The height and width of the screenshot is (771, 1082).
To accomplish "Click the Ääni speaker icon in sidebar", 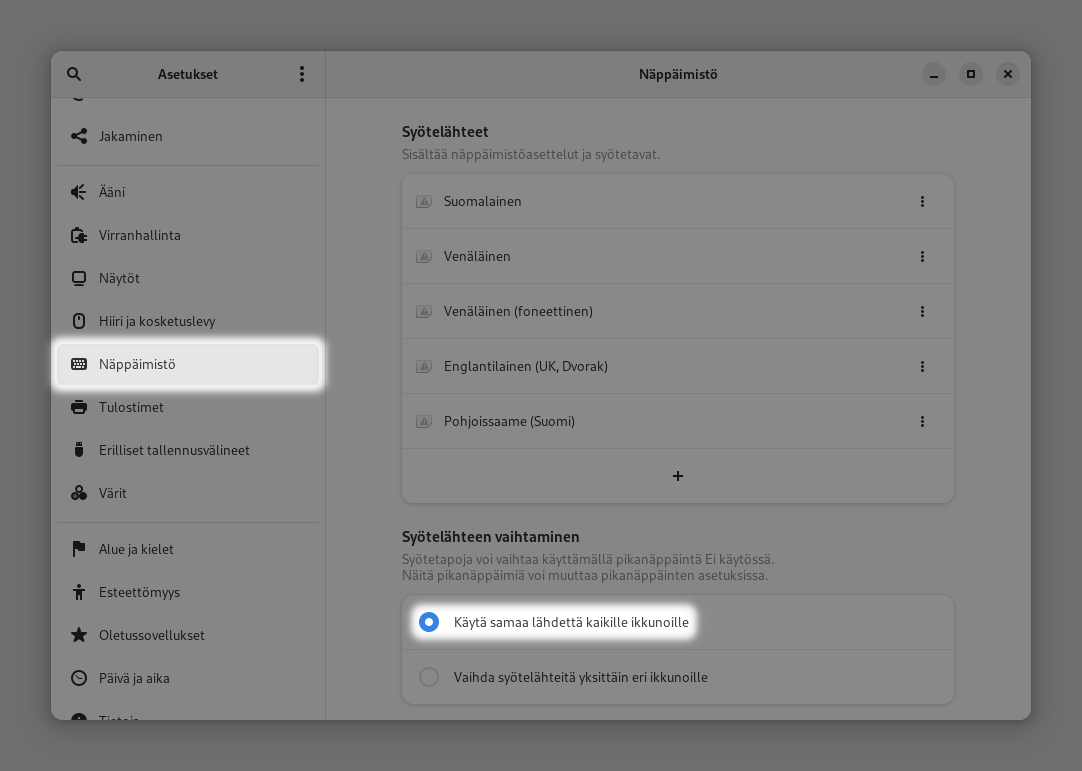I will point(79,192).
